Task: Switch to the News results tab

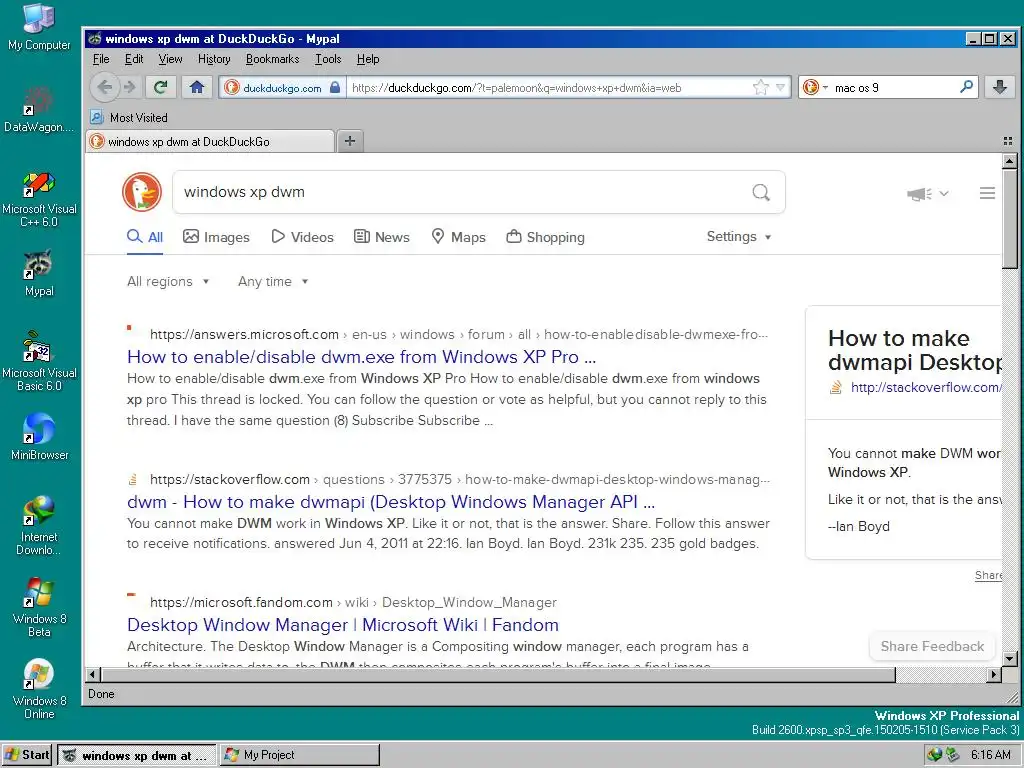Action: (382, 237)
